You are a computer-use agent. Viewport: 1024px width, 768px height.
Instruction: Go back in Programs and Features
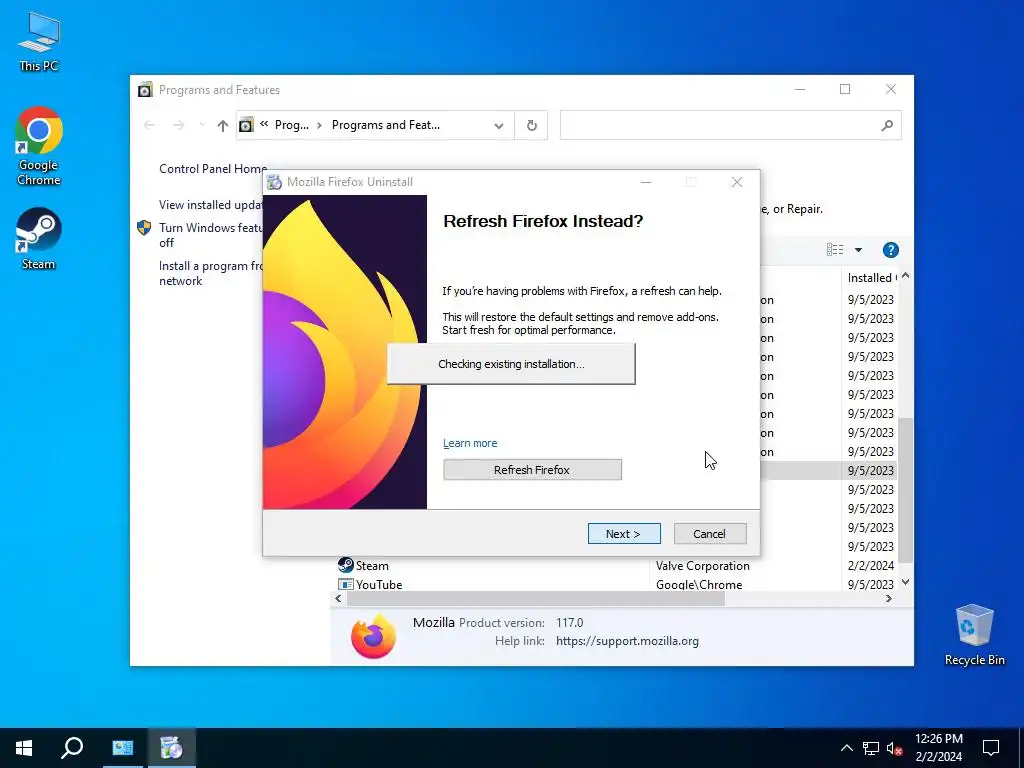point(149,125)
